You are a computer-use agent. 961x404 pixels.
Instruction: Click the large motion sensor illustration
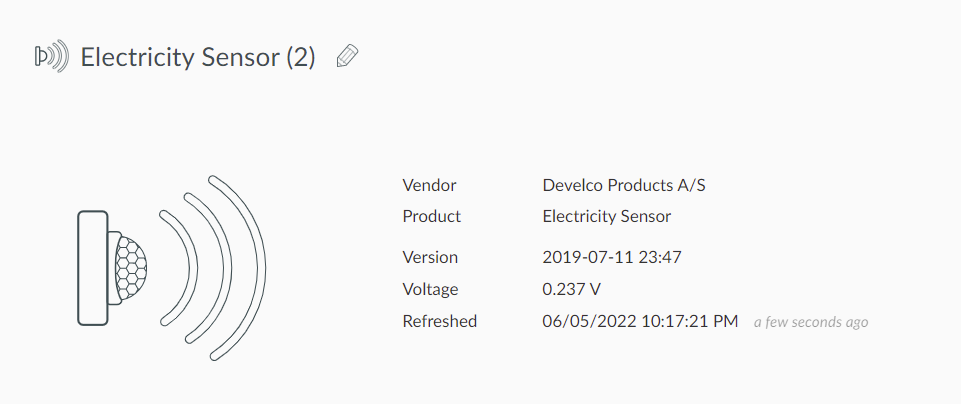[x=172, y=268]
